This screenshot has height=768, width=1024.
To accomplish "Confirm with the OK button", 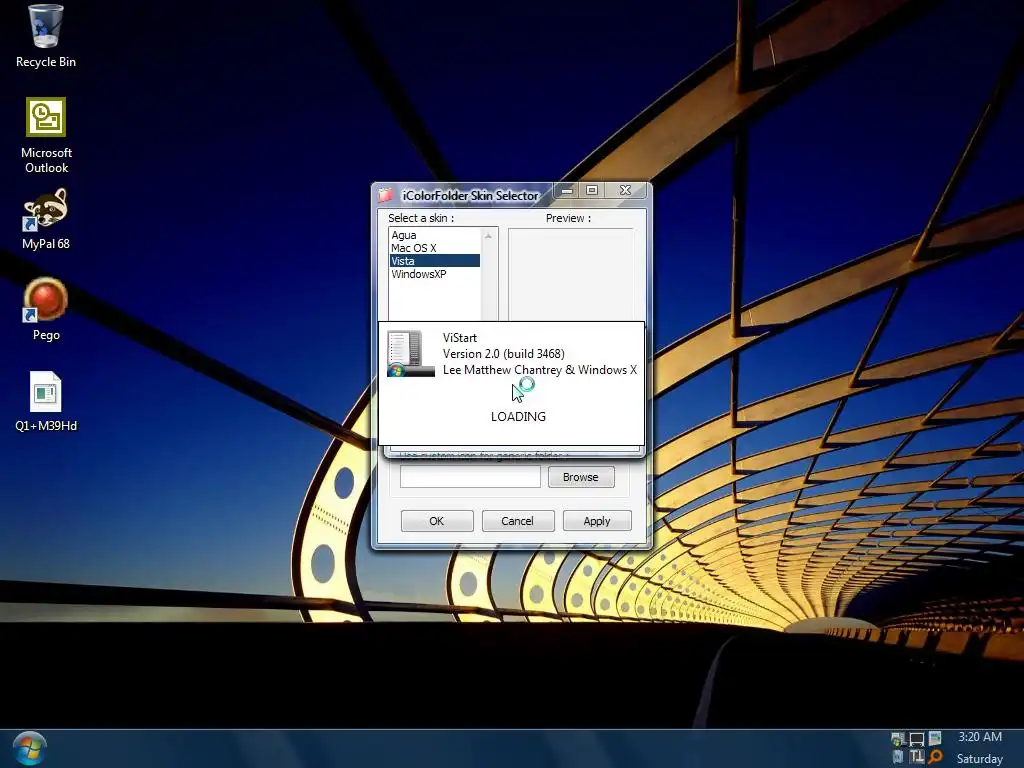I will 437,520.
